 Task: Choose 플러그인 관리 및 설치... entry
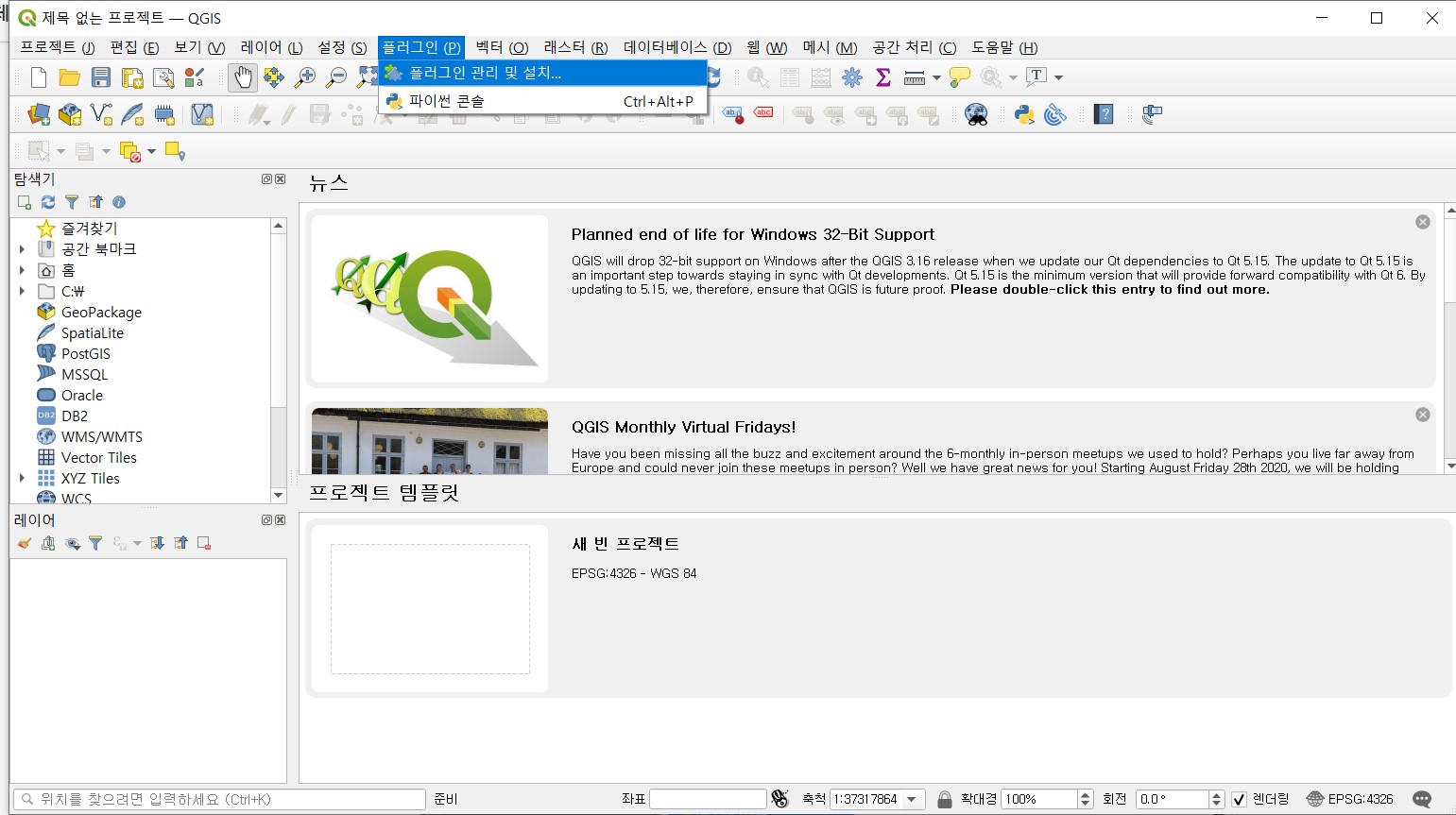542,73
